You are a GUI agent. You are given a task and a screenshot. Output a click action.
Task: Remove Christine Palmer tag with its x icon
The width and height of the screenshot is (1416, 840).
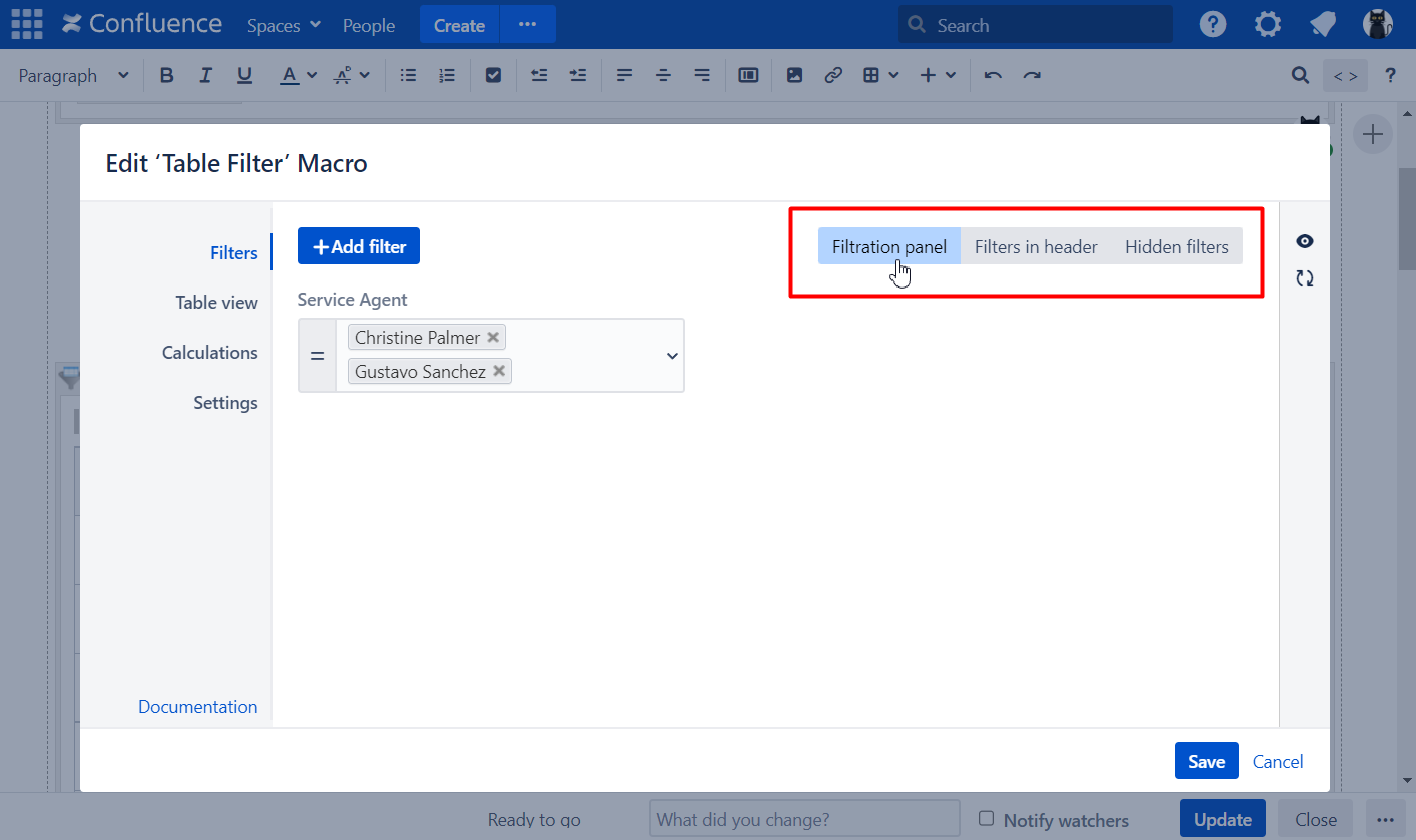pyautogui.click(x=493, y=338)
